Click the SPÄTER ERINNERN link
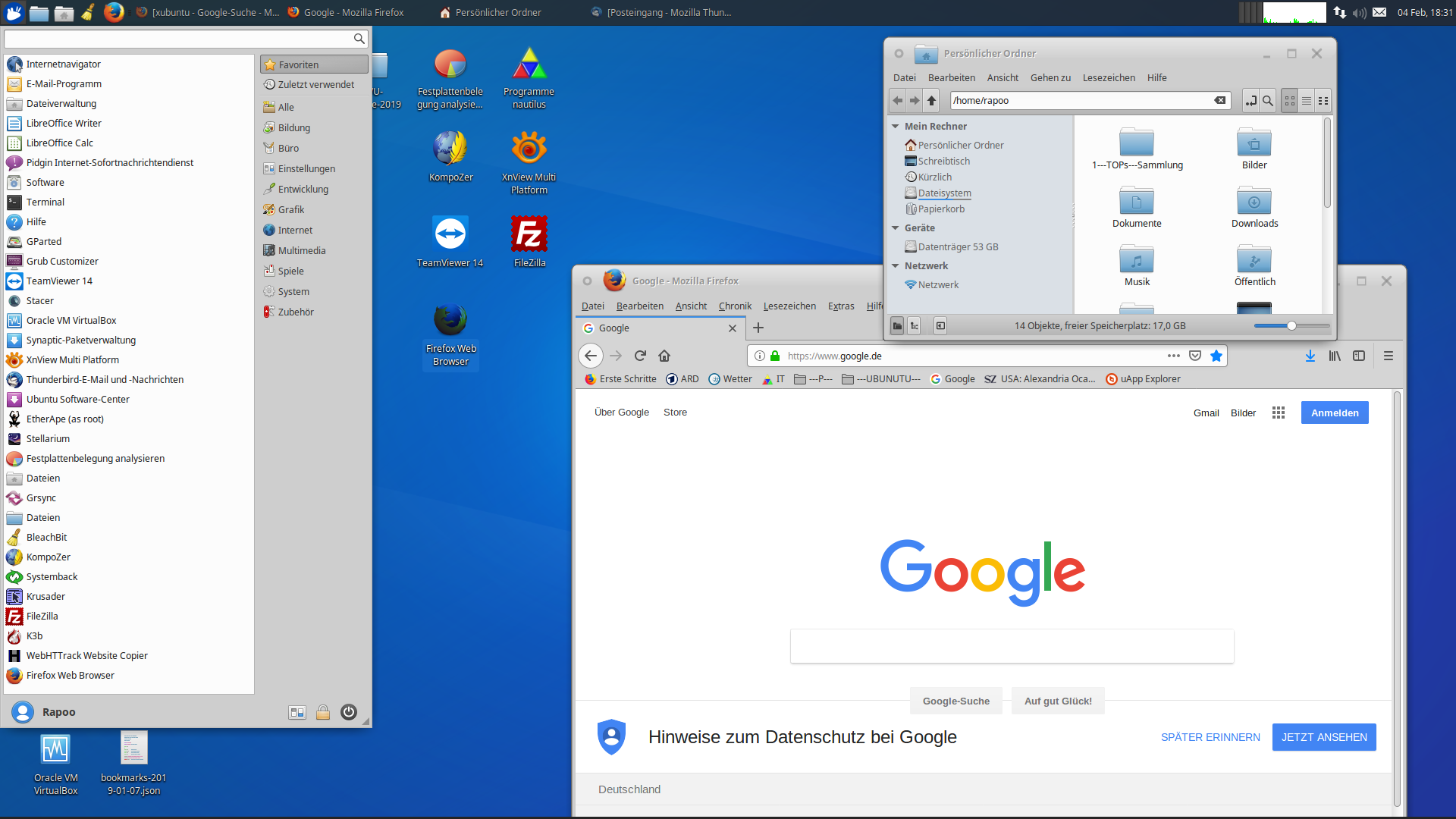Screen dimensions: 1456x819 tap(1210, 737)
